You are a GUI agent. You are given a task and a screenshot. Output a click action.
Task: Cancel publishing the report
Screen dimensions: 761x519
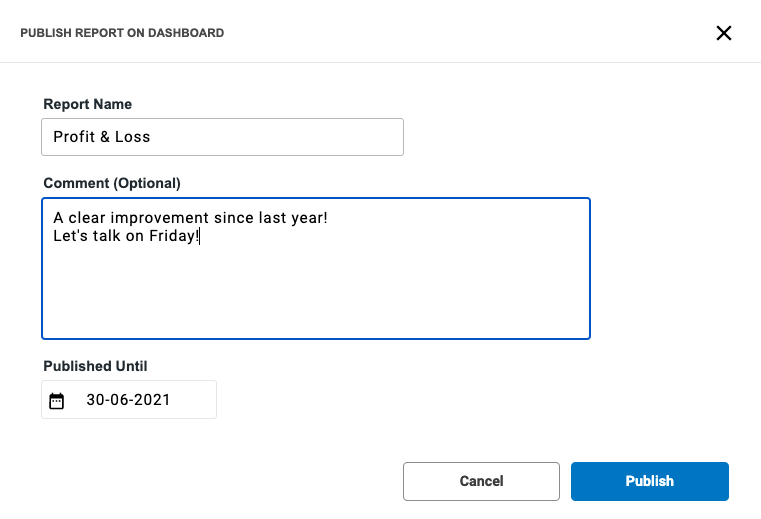(481, 481)
